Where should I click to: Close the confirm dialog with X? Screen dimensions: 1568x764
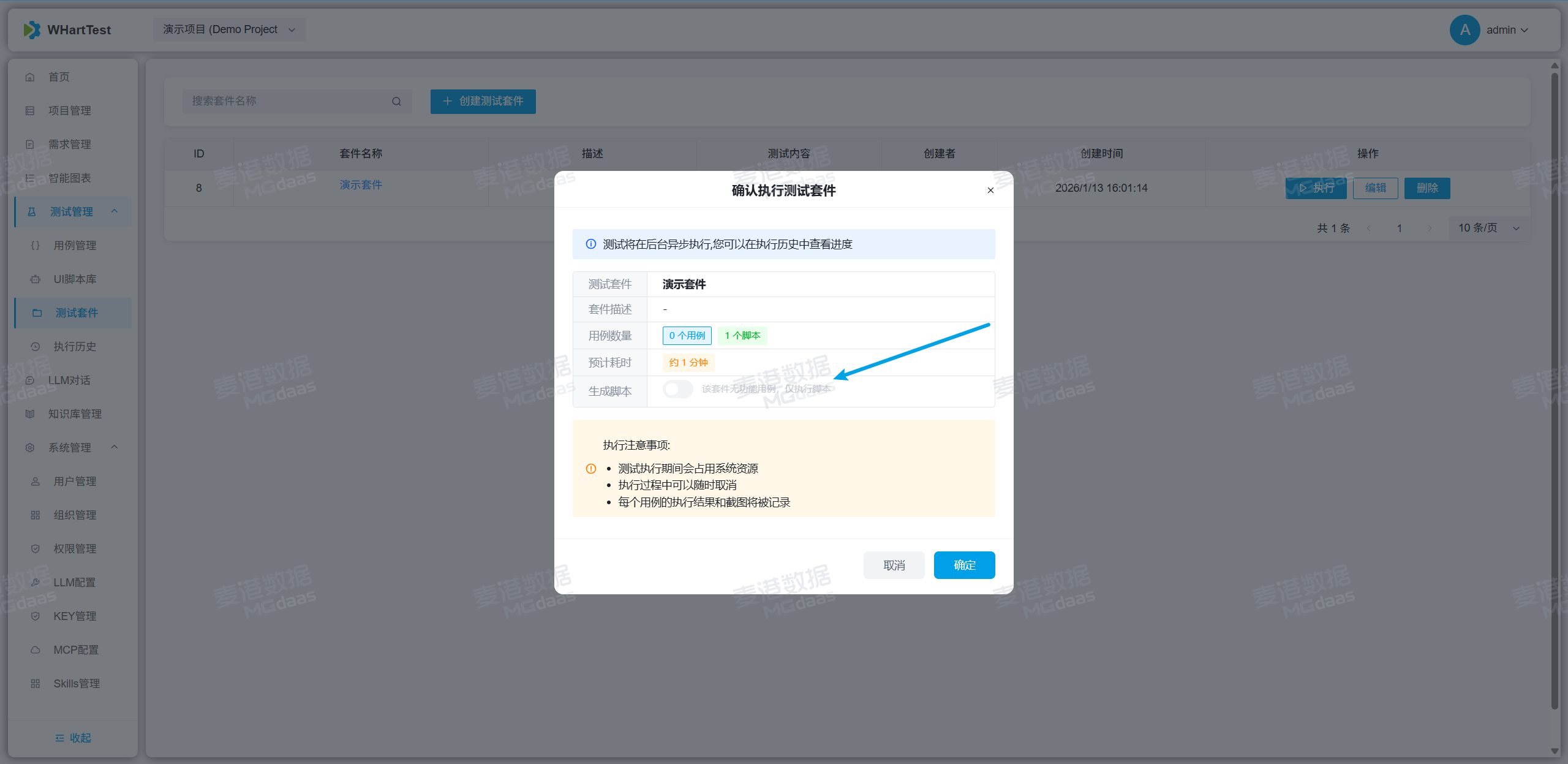point(990,191)
